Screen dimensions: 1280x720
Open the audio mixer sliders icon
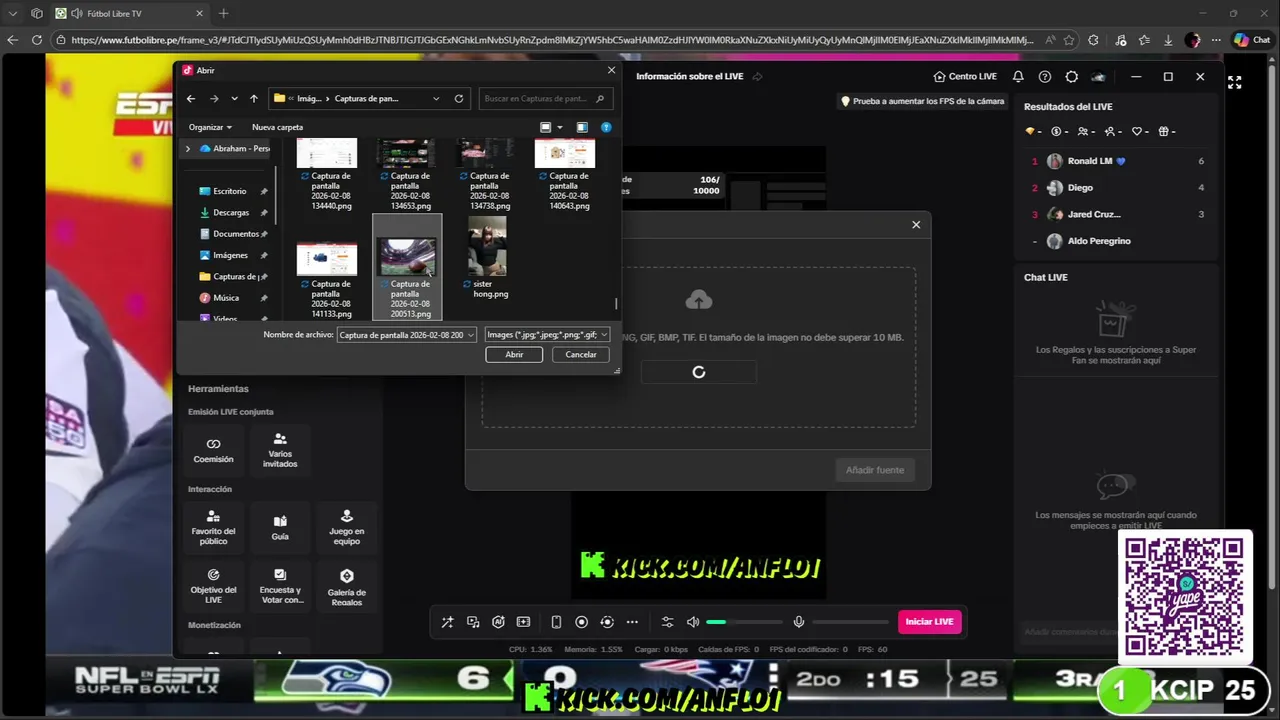click(667, 622)
